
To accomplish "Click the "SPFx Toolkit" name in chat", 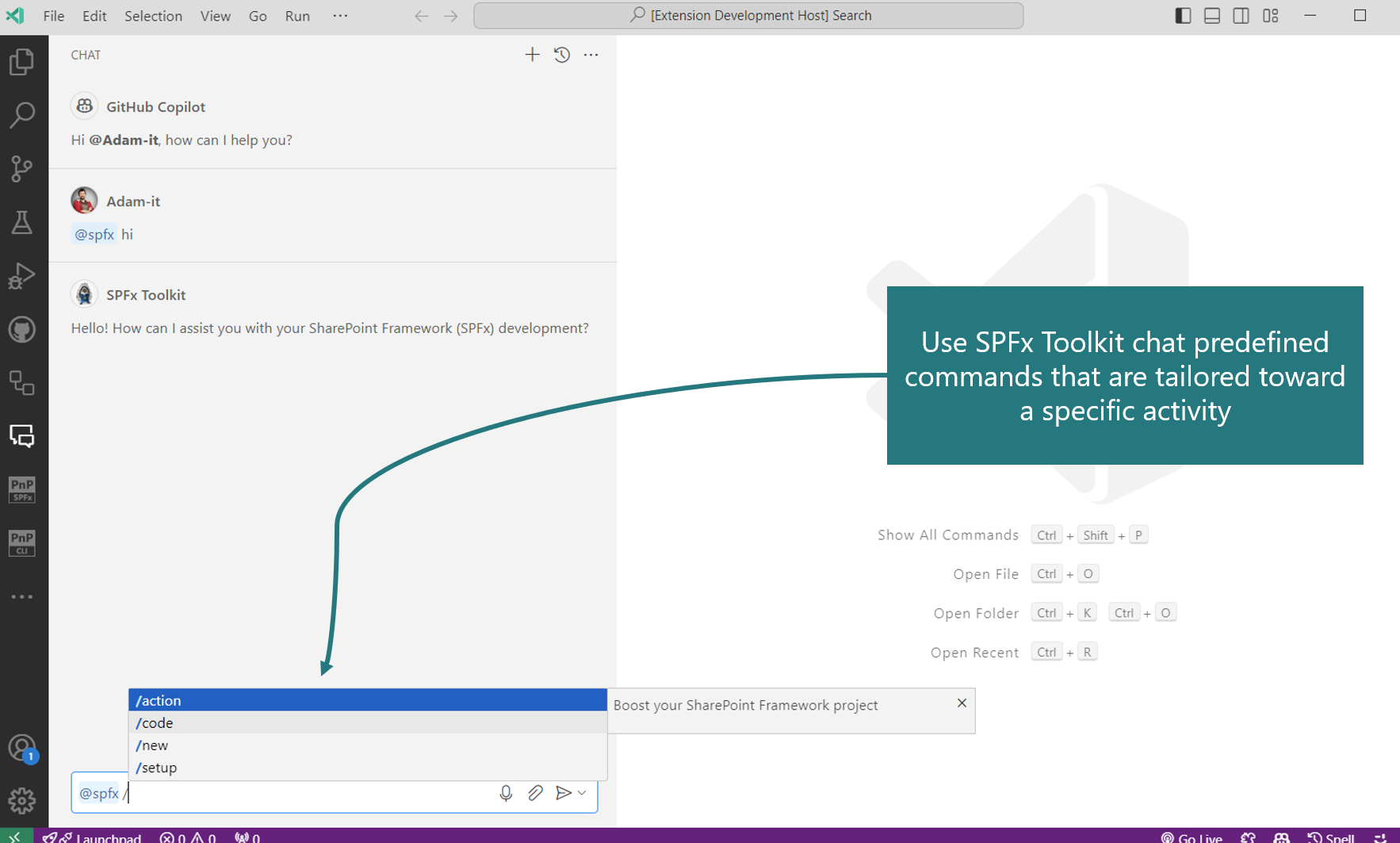I will (146, 295).
